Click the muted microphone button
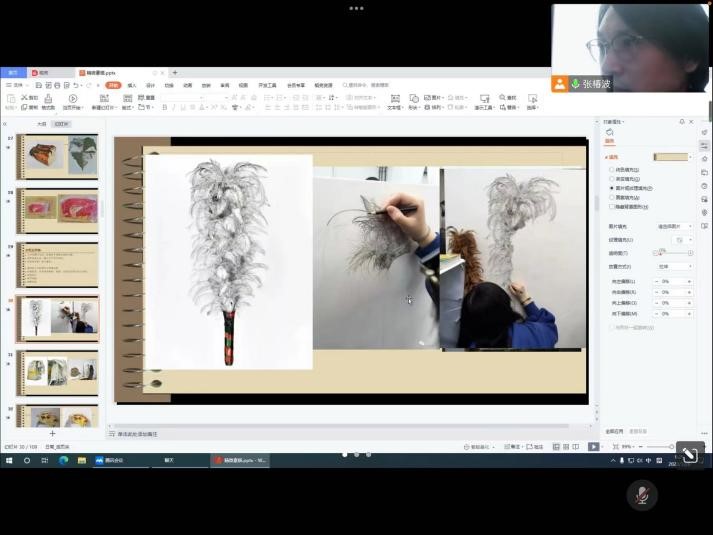The height and width of the screenshot is (535, 713). coord(642,495)
